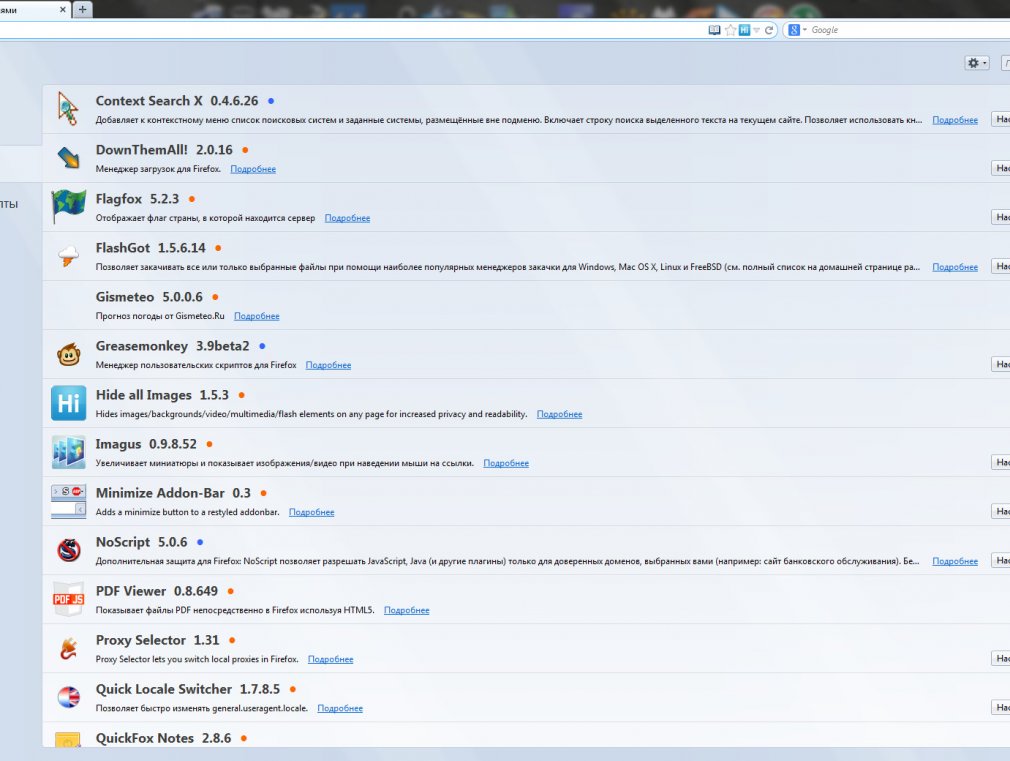Select the Greasemonkey monkey icon
Viewport: 1010px width, 761px height.
coord(68,354)
